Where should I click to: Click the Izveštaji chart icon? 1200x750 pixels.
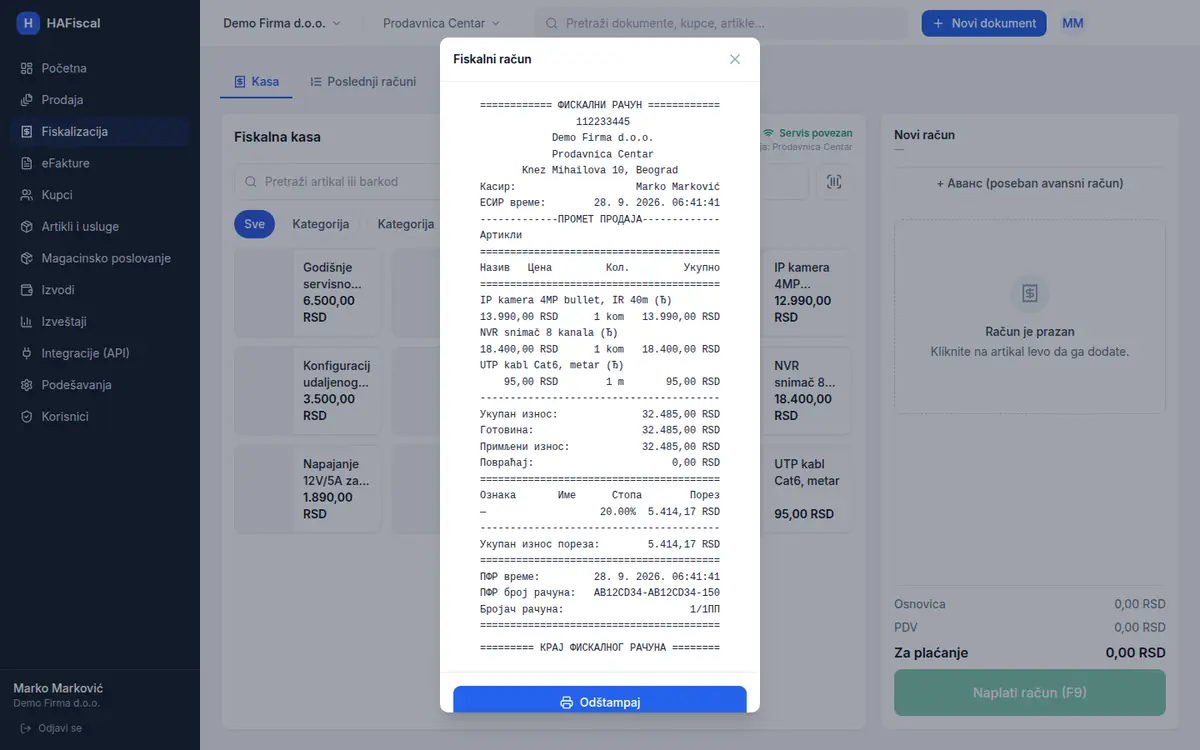pyautogui.click(x=27, y=322)
